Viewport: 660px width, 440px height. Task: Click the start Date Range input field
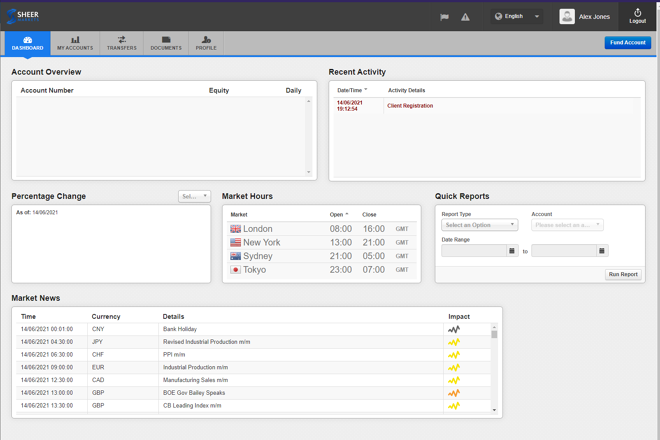click(x=474, y=251)
